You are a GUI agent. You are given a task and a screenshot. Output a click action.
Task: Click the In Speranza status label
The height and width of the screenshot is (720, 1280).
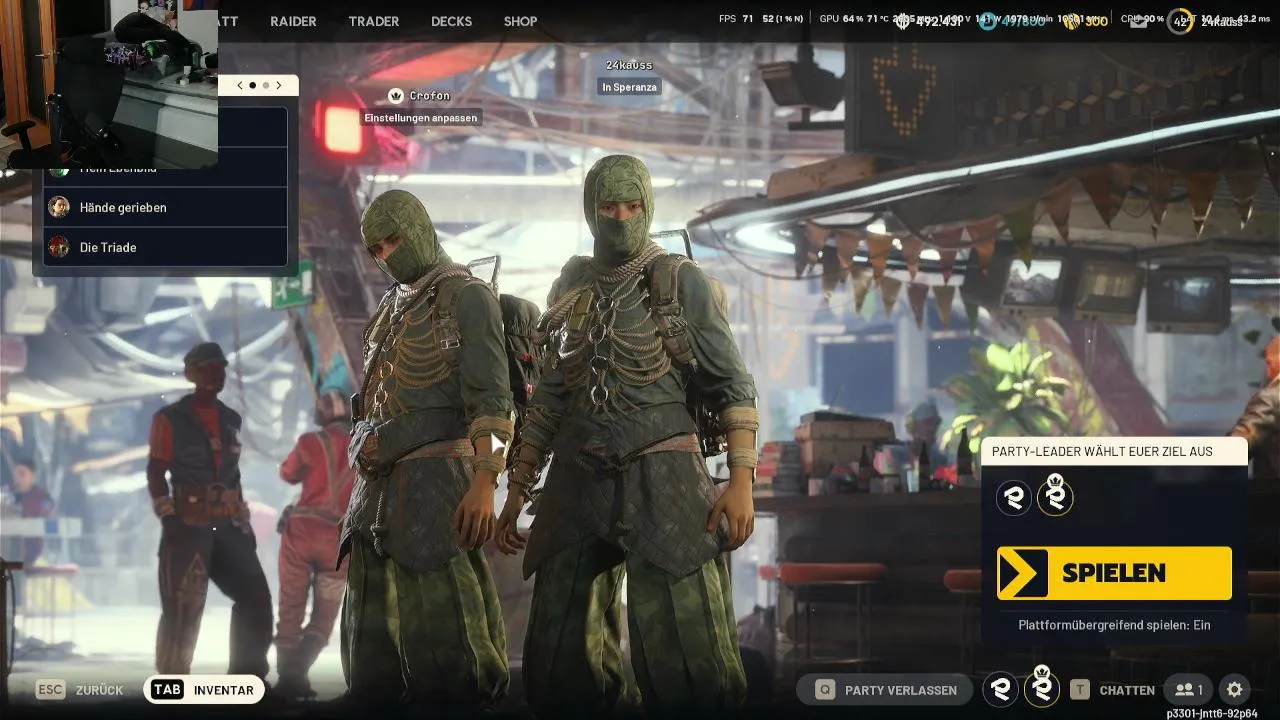(630, 87)
